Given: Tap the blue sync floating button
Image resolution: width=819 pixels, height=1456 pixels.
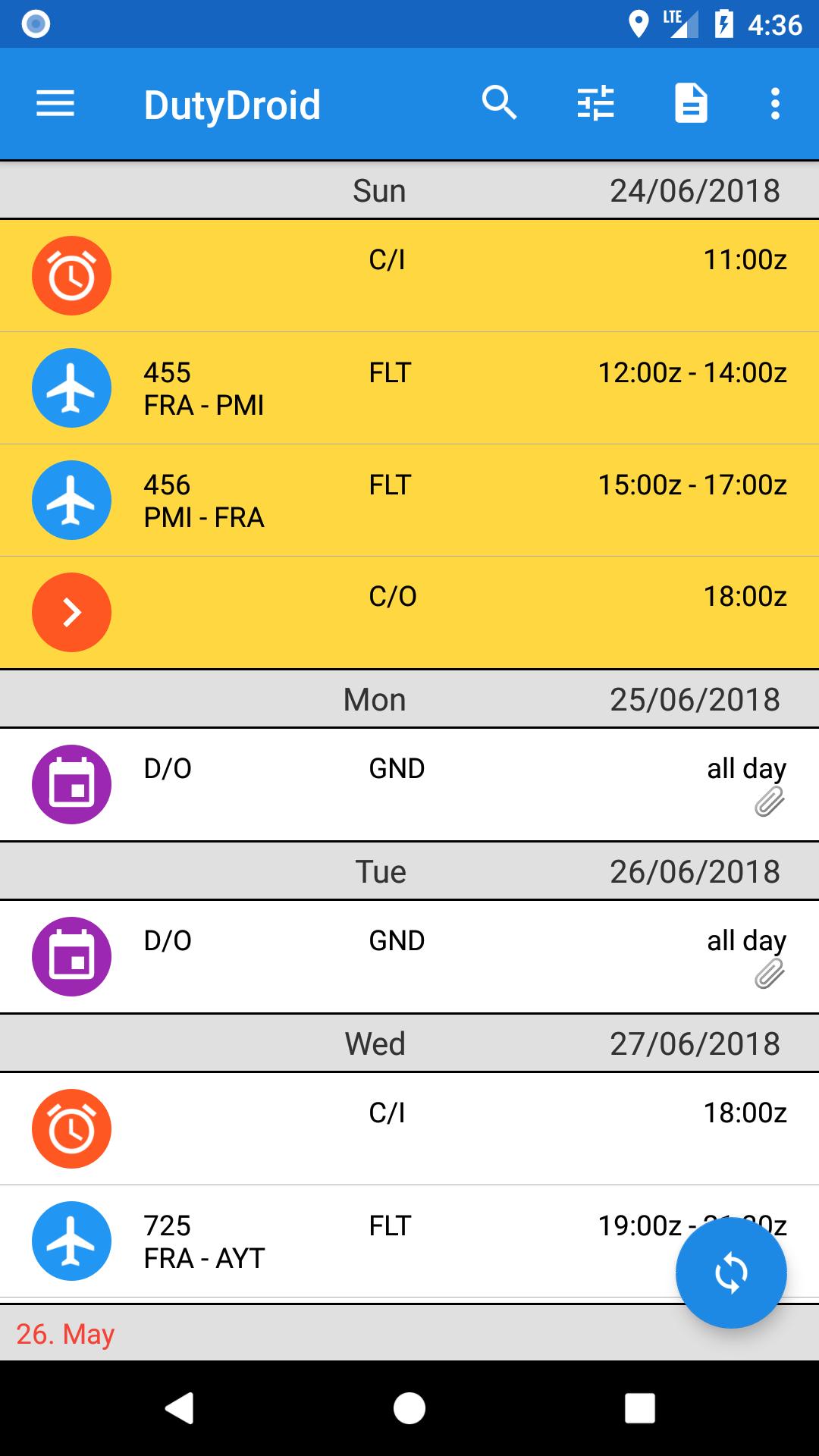Looking at the screenshot, I should point(731,1272).
